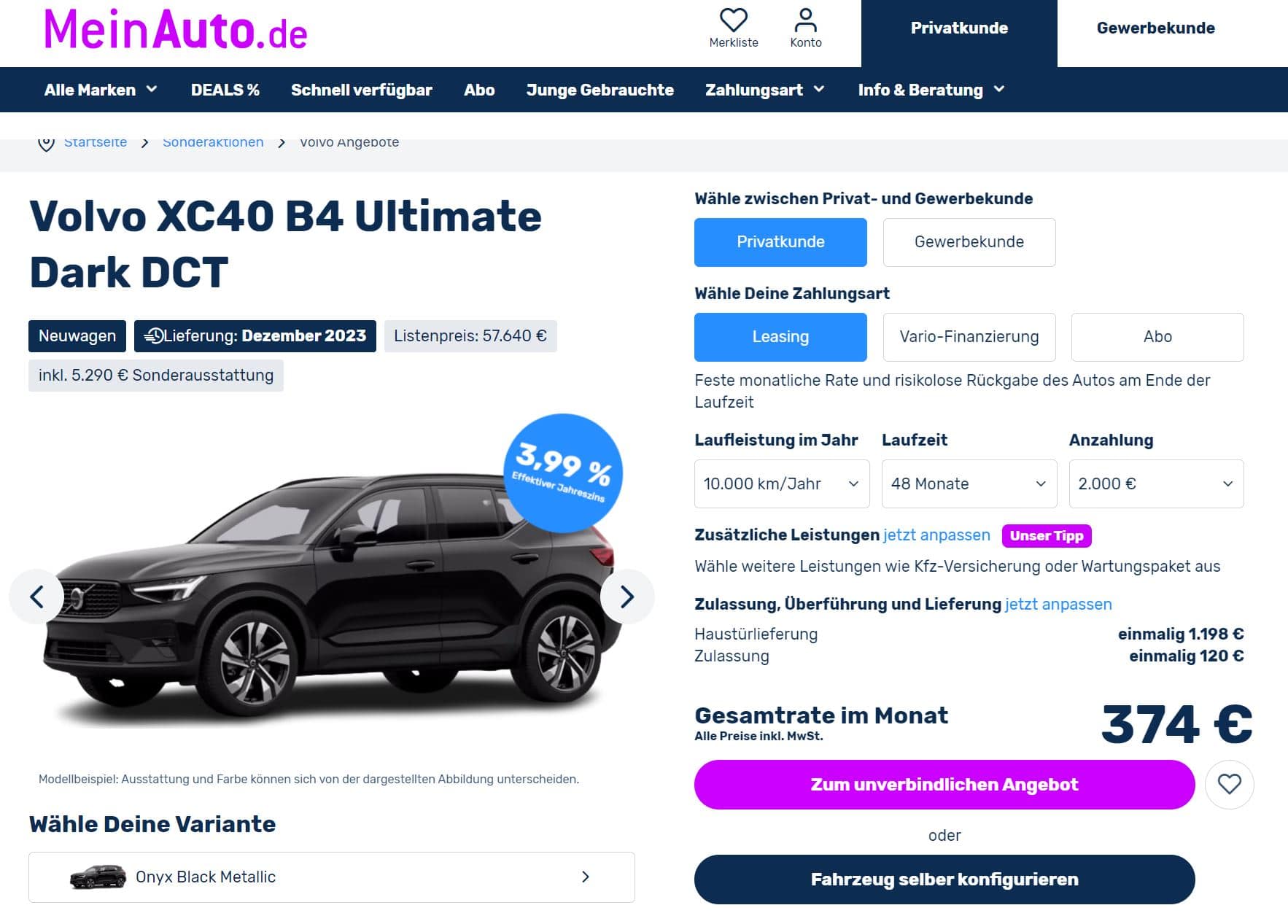Viewport: 1288px width, 924px height.
Task: Choose Abo payment type option
Action: point(1157,337)
